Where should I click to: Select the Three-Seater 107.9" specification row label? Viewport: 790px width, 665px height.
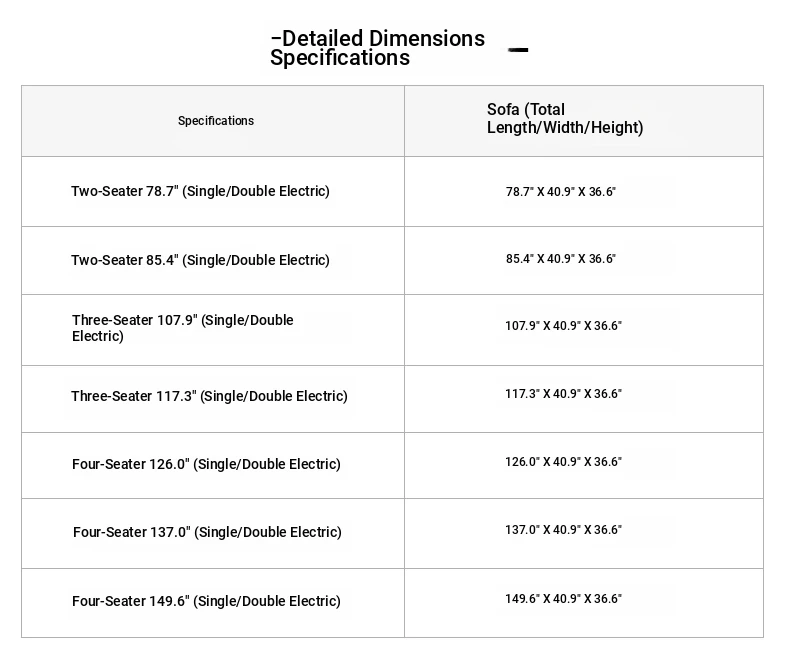tap(182, 328)
